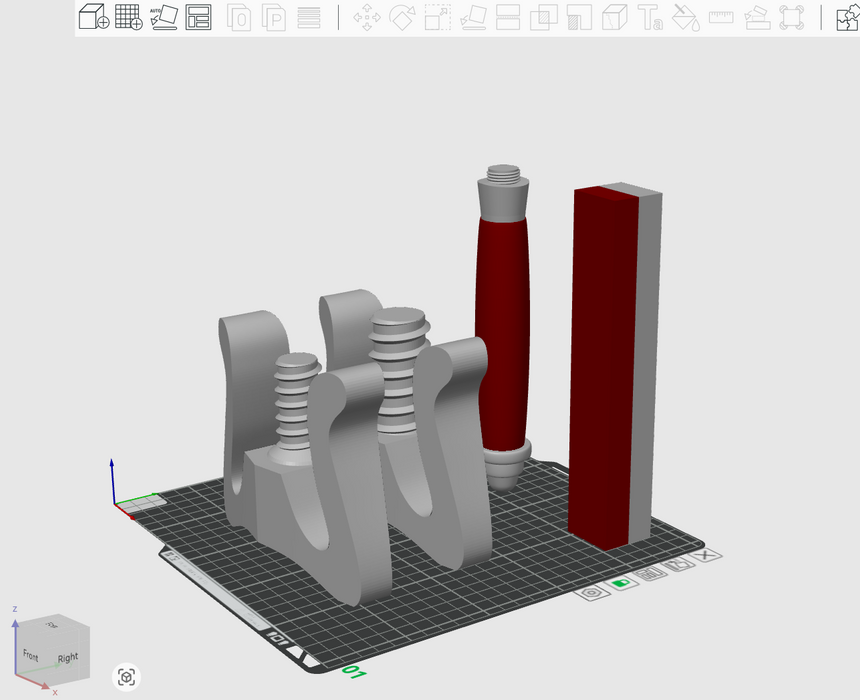Open the Assembly view puzzle icon

pyautogui.click(x=847, y=17)
